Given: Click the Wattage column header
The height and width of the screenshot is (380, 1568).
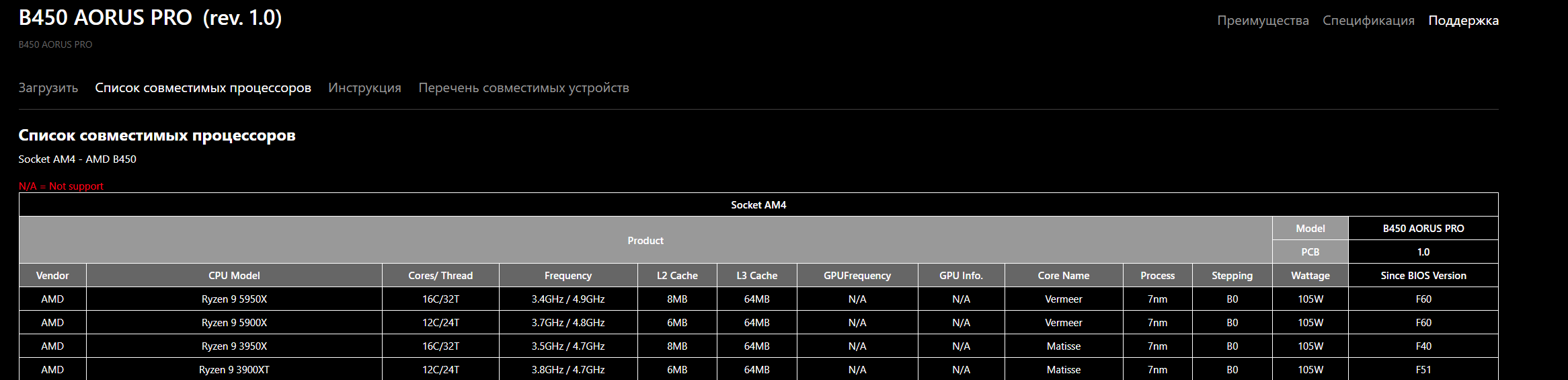Looking at the screenshot, I should [1310, 276].
